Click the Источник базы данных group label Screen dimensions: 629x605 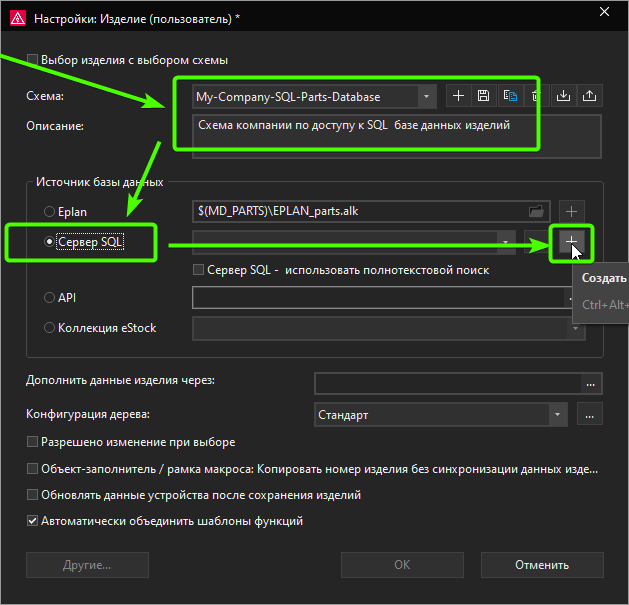(x=99, y=182)
